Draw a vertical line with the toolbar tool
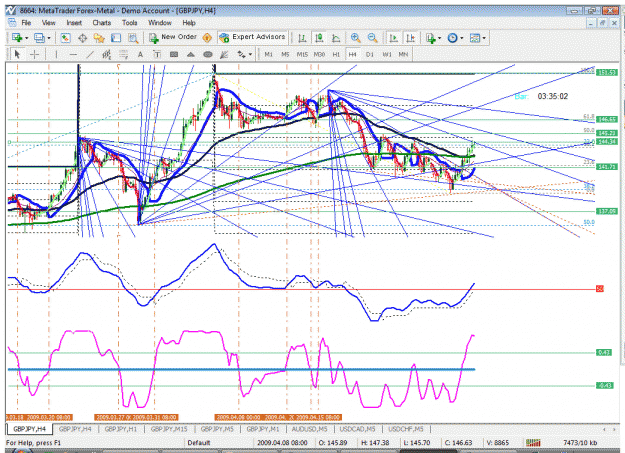Viewport: 625px width, 453px height. click(56, 55)
